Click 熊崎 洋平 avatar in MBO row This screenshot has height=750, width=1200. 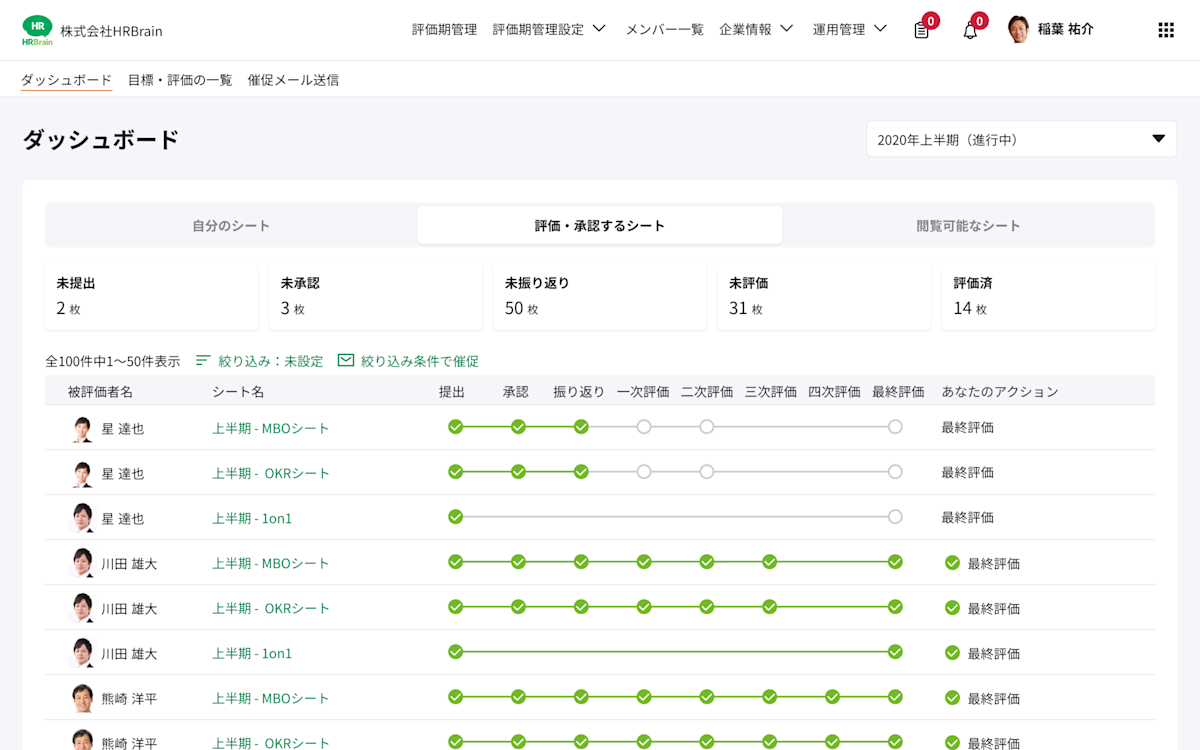click(x=82, y=698)
